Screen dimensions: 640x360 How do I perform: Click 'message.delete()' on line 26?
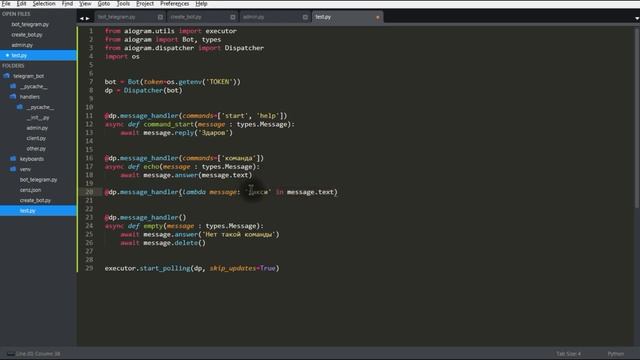[175, 243]
